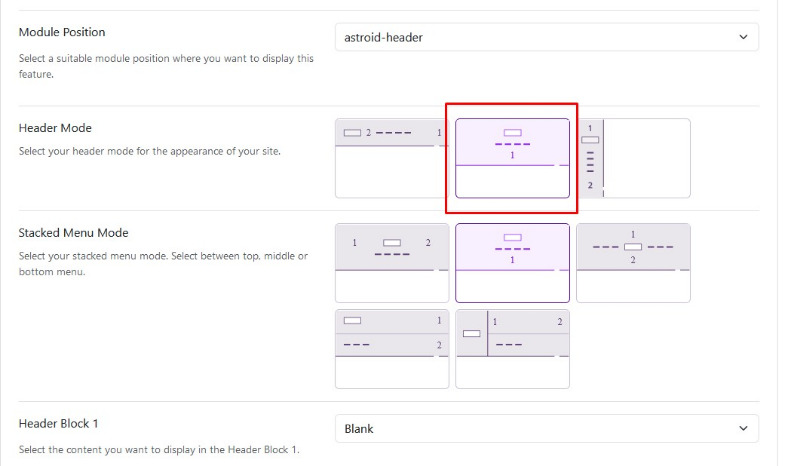Choose two-row stacked layout with logo top left
Screen dimensions: 800x466
pyautogui.click(x=392, y=349)
